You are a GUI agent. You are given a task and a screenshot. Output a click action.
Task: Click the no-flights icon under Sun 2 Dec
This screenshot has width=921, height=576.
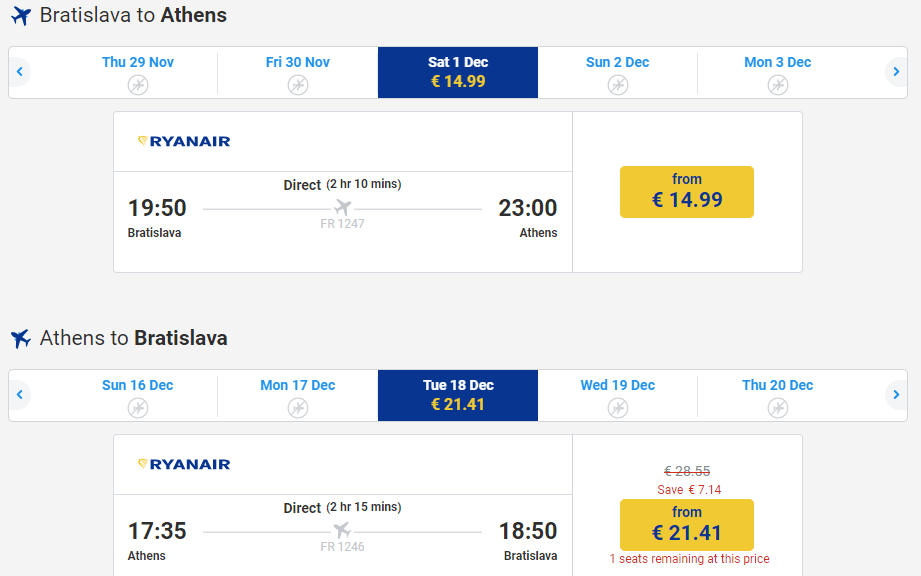[x=618, y=85]
